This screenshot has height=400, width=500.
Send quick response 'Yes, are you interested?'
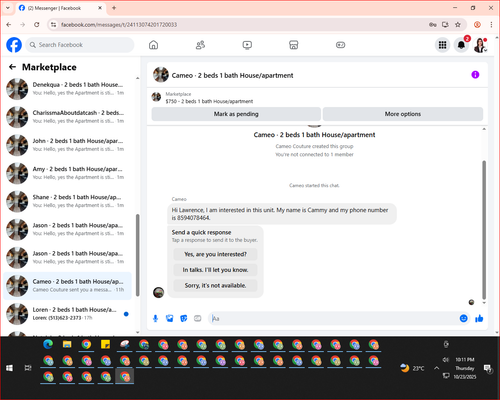point(215,254)
